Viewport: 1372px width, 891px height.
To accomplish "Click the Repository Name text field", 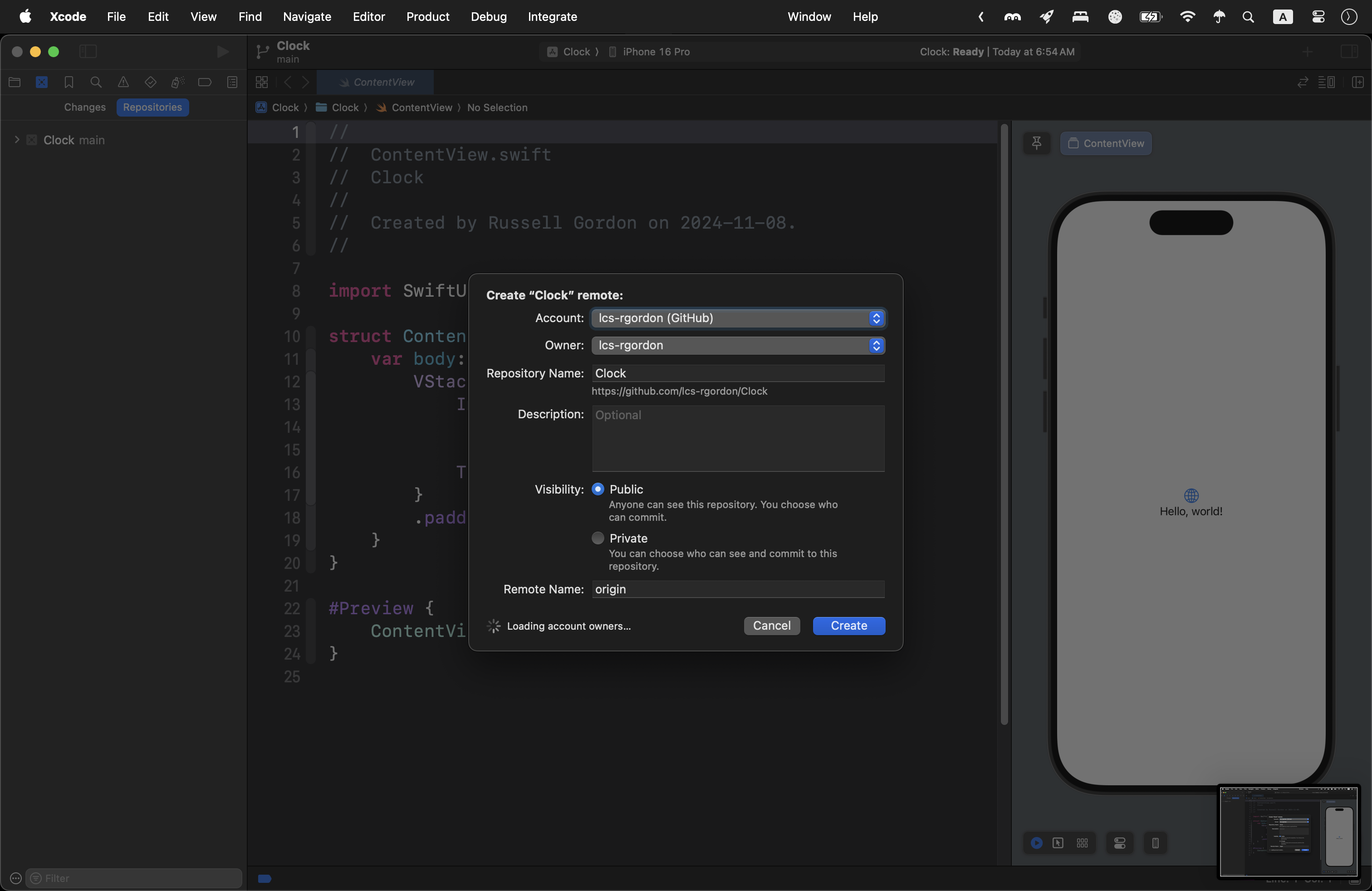I will pos(737,373).
